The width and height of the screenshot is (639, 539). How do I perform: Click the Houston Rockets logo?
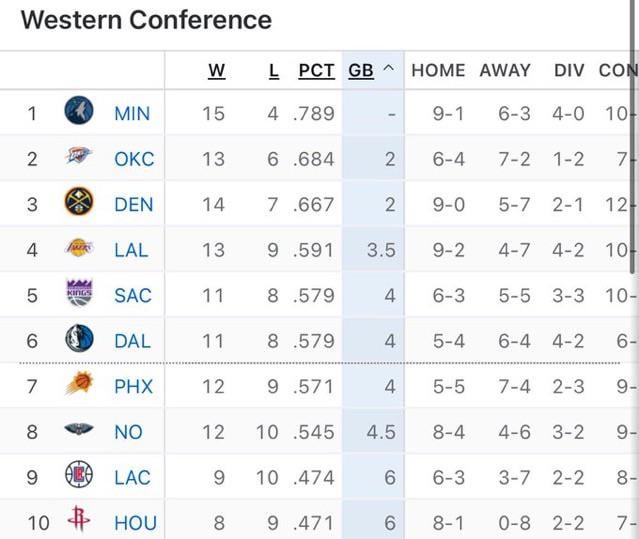[79, 521]
